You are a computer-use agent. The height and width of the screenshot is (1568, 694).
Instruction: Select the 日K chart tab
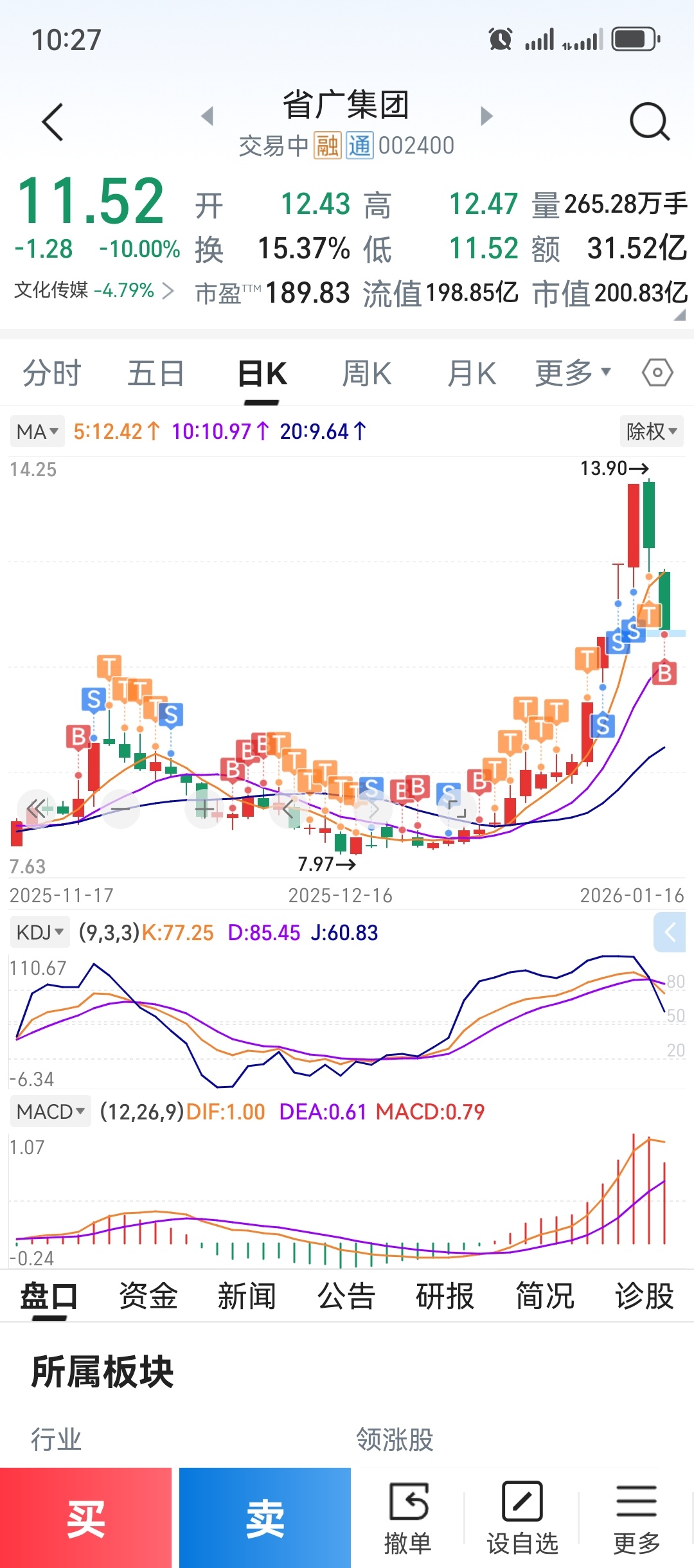tap(262, 373)
